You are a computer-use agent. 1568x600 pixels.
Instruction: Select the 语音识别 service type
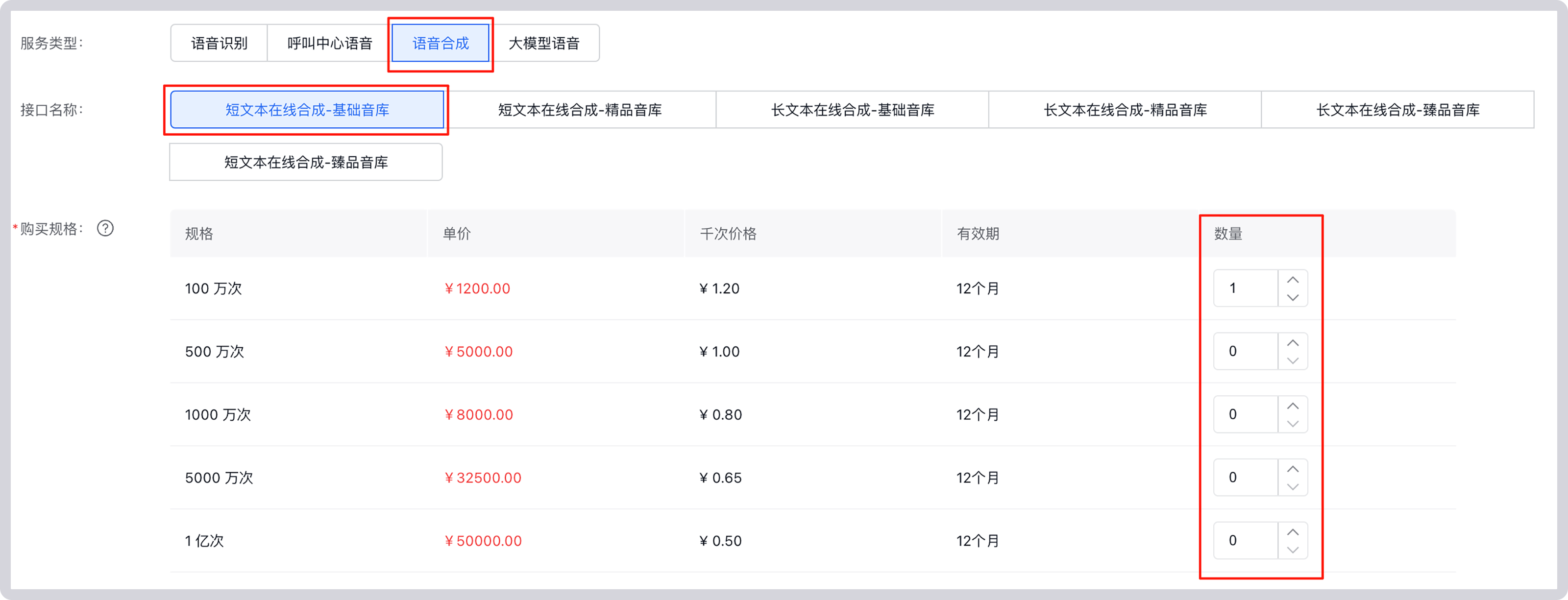click(218, 43)
